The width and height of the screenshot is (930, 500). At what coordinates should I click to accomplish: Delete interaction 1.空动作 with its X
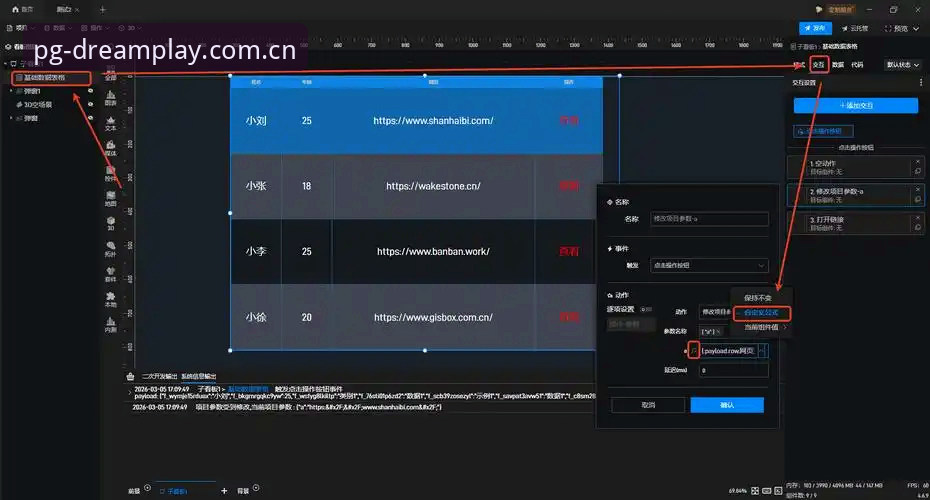[918, 161]
